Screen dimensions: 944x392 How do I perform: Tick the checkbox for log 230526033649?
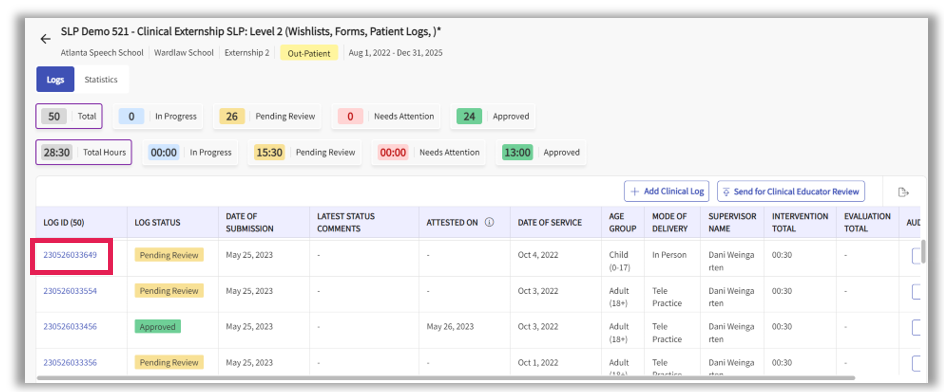918,255
